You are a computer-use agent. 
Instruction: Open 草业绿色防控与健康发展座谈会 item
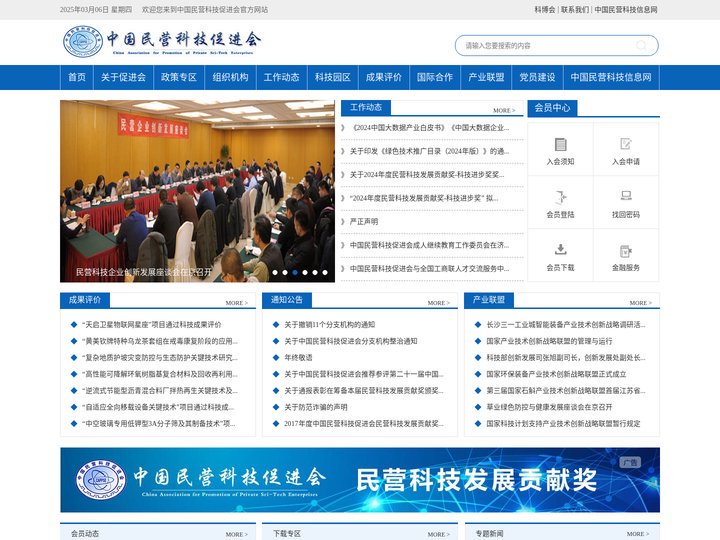point(549,407)
